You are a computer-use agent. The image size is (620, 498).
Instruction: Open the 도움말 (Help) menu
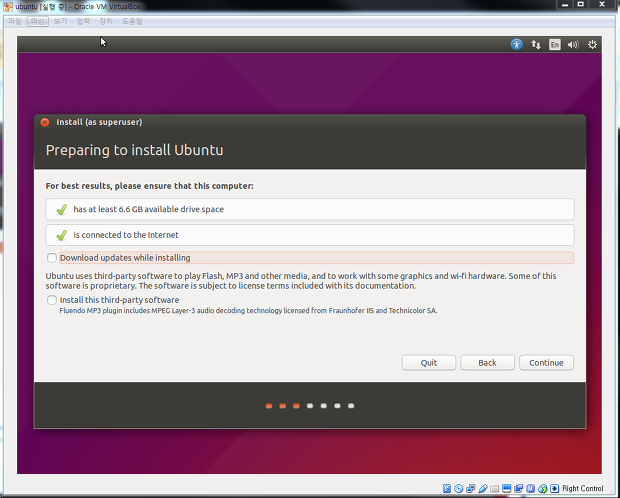pos(132,21)
